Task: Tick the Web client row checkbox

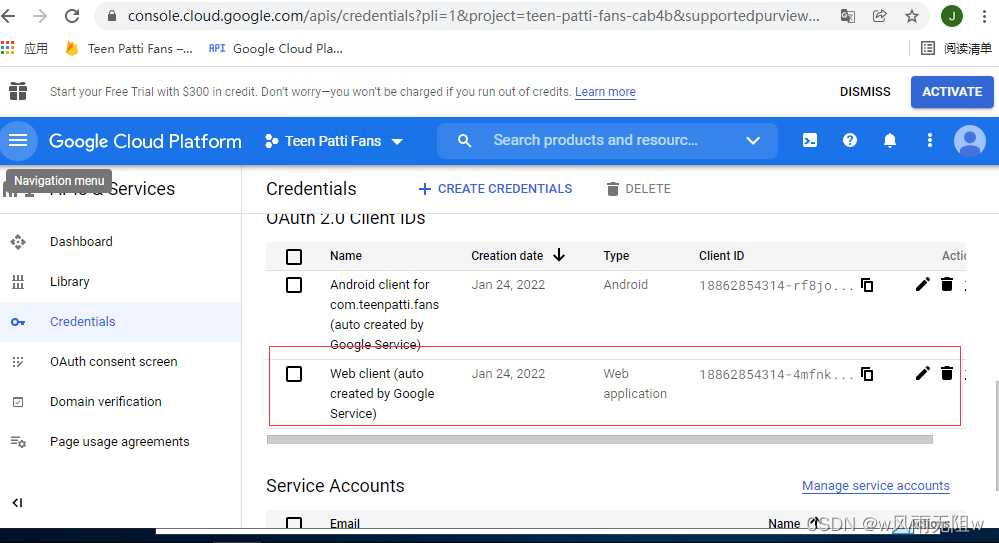Action: [294, 374]
